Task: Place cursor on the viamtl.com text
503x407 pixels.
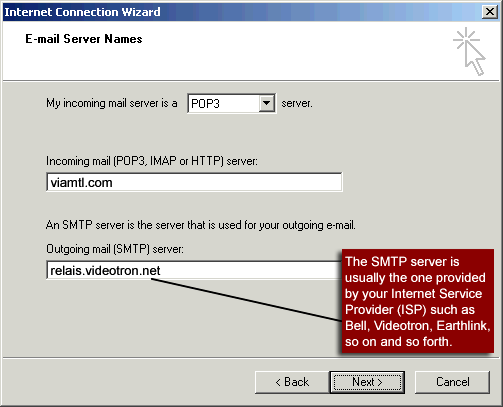Action: pos(81,183)
